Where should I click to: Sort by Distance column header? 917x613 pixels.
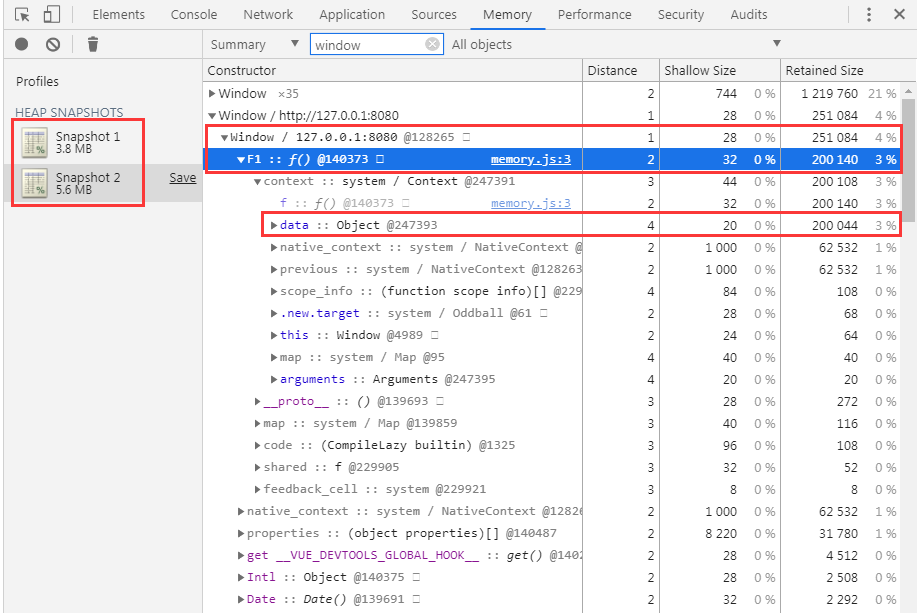click(621, 70)
